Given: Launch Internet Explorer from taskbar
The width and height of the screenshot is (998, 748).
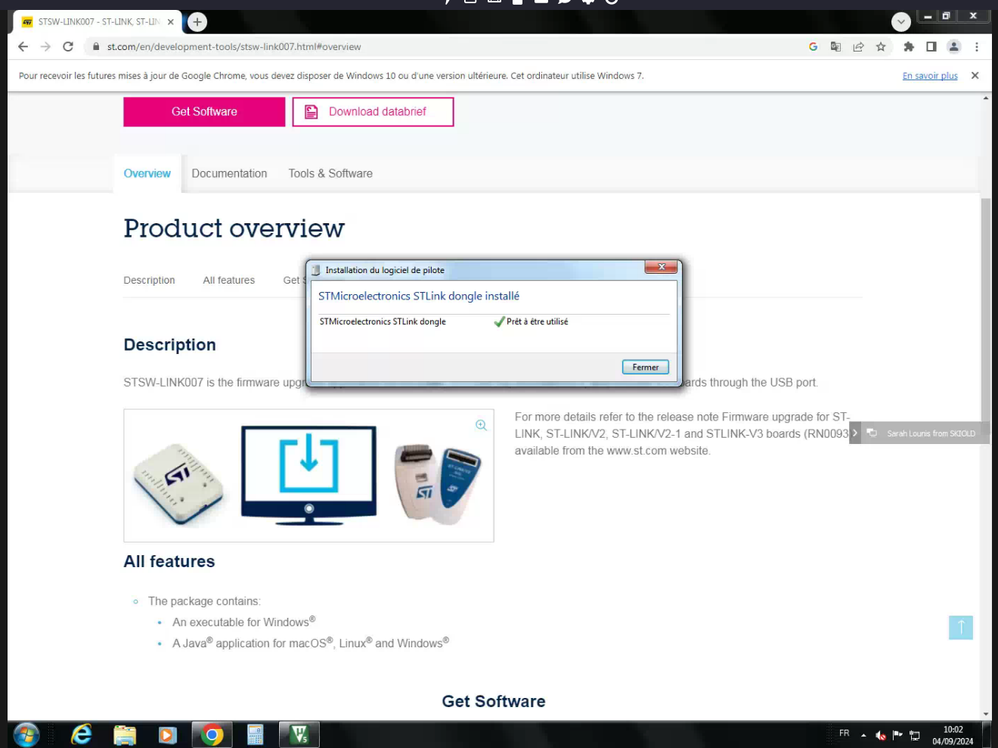Looking at the screenshot, I should coord(81,735).
